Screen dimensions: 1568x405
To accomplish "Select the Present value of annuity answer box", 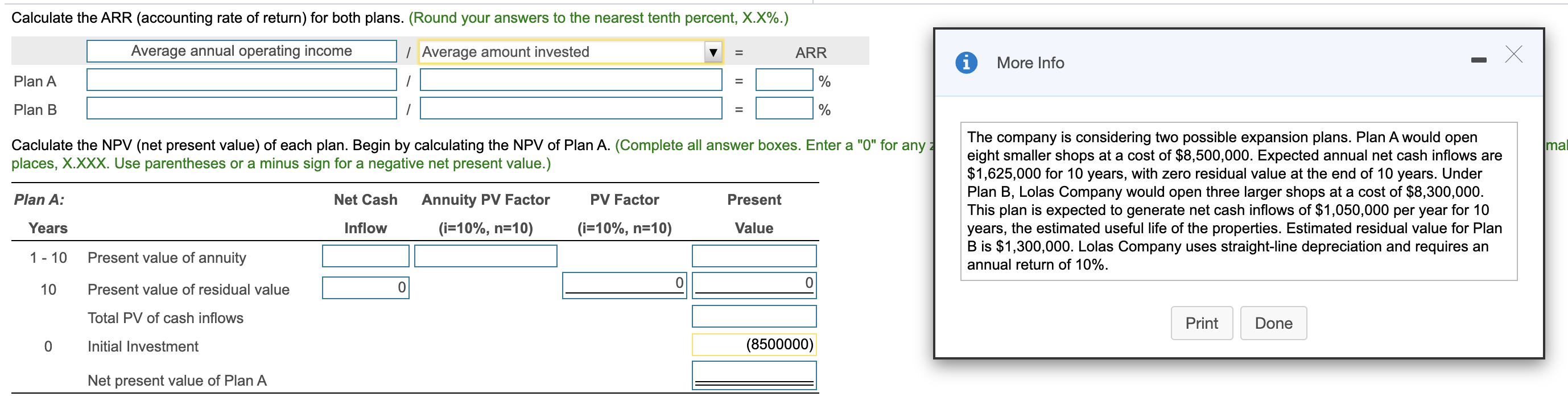I will click(x=754, y=256).
